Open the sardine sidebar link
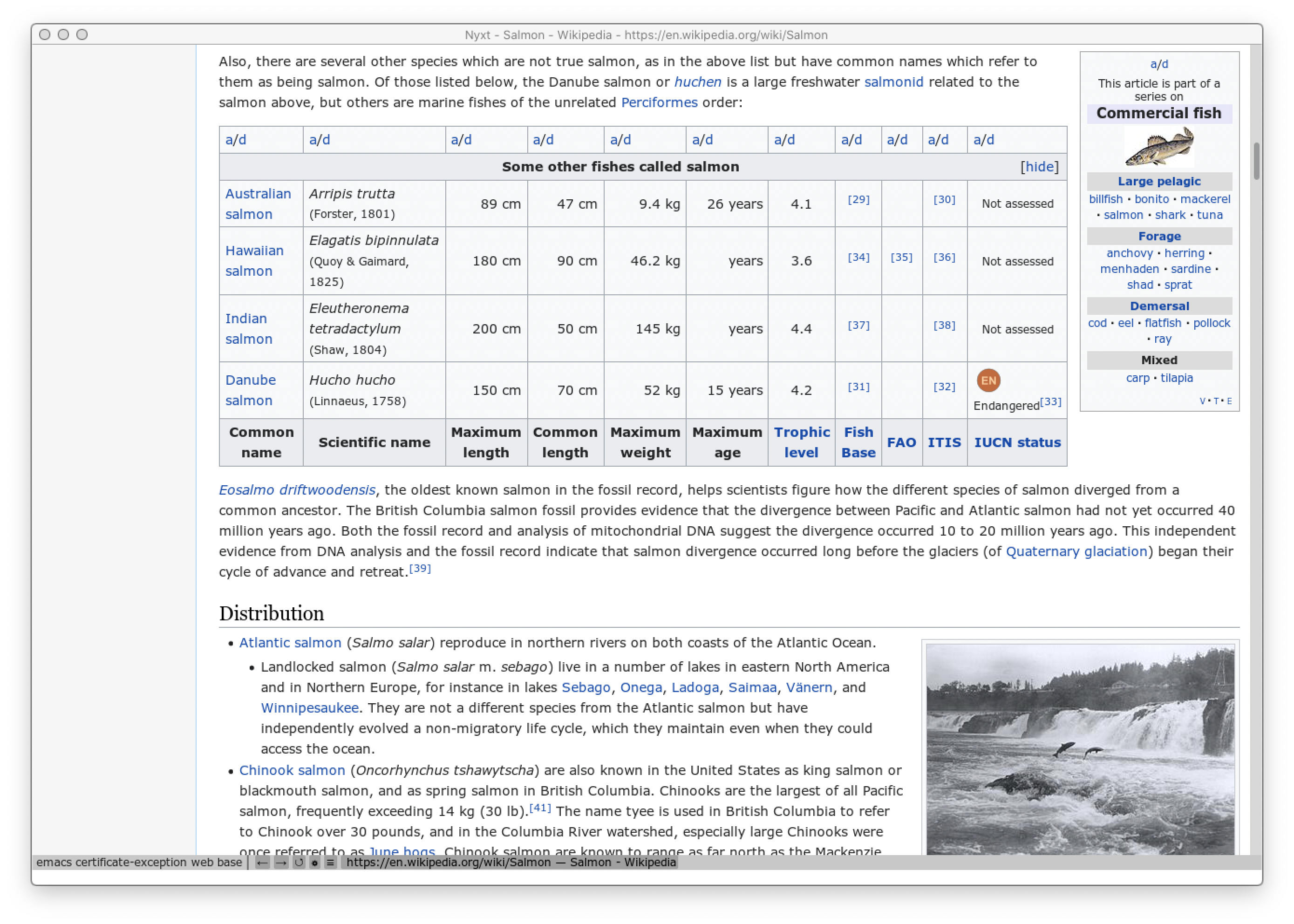This screenshot has width=1294, height=924. click(x=1191, y=269)
